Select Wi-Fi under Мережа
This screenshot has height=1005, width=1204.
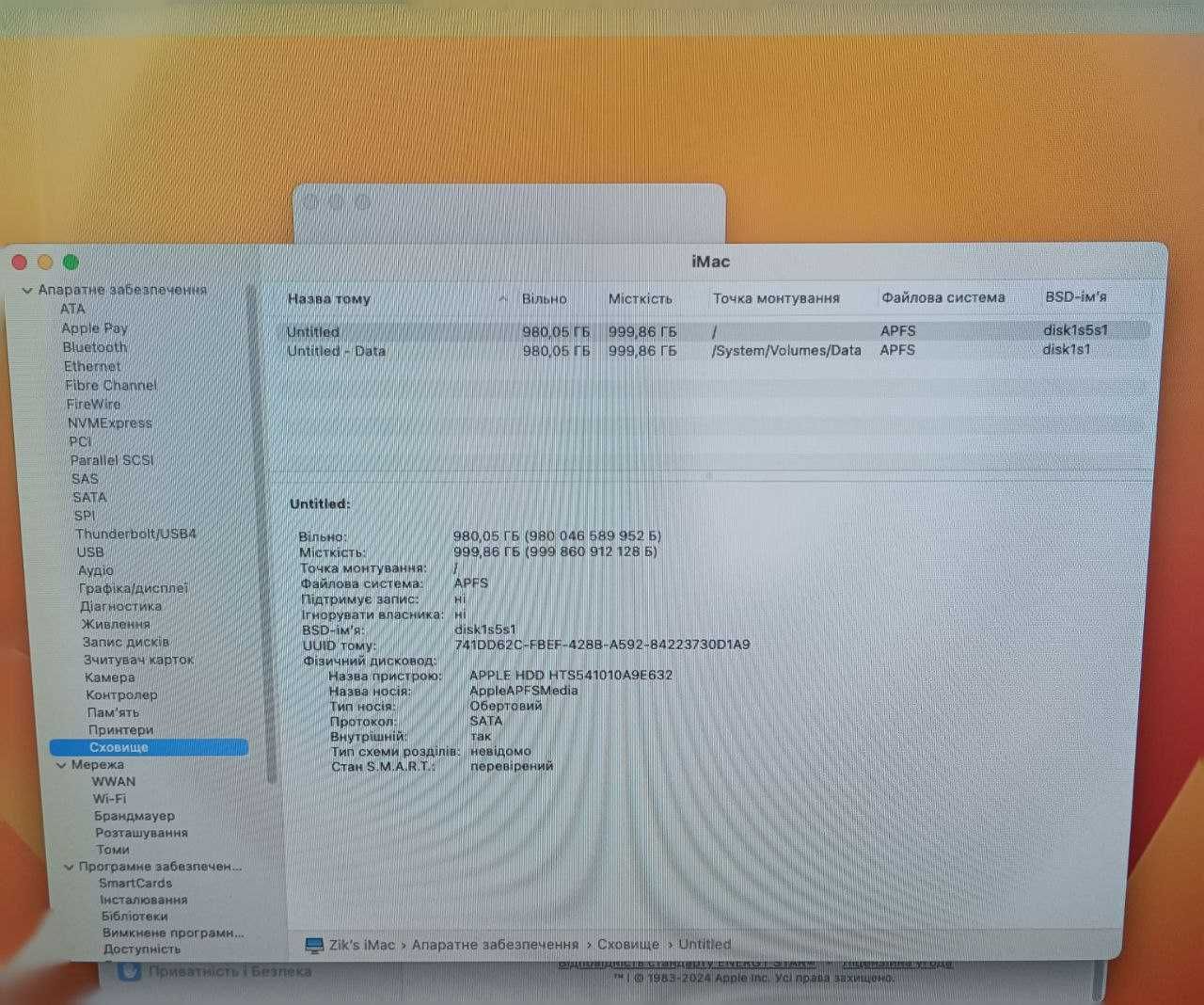109,799
